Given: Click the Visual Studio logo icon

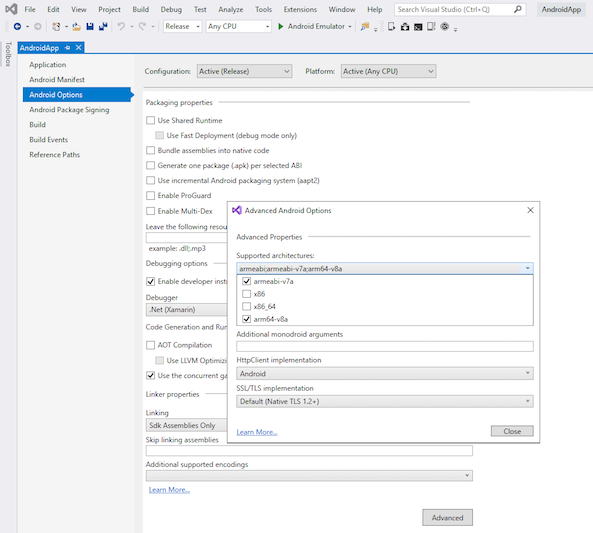Looking at the screenshot, I should pos(11,9).
